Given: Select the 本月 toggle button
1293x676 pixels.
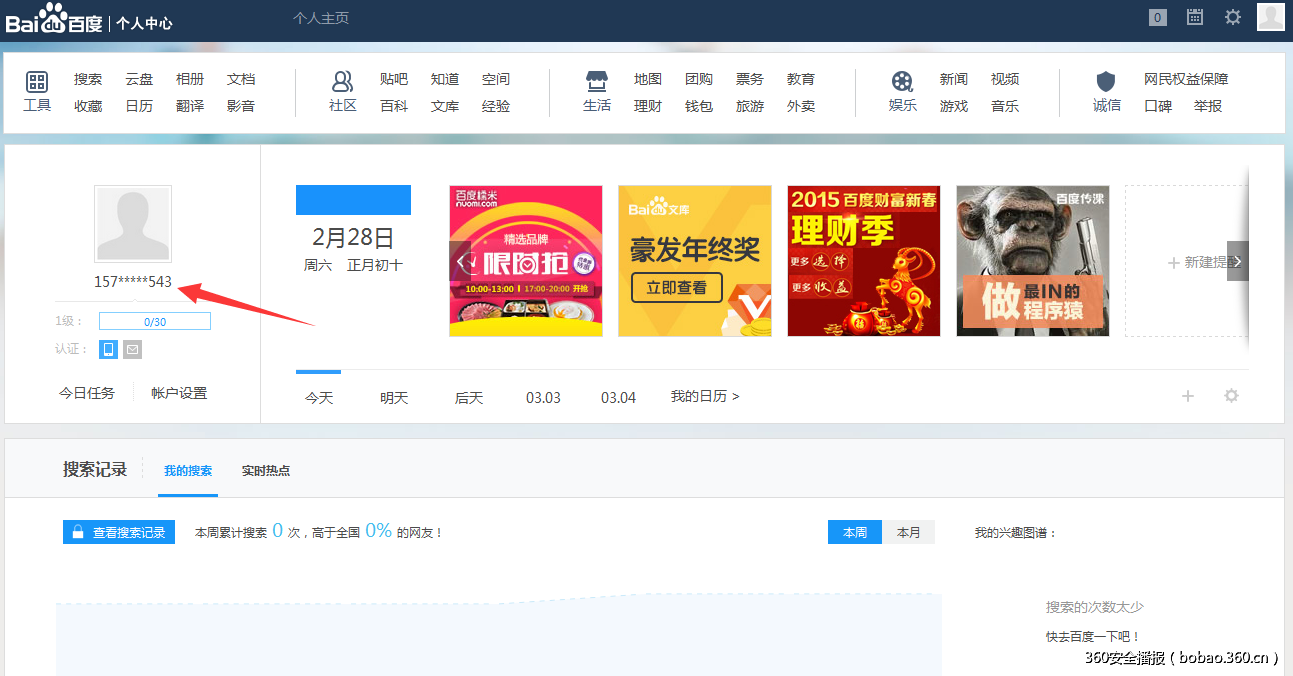Looking at the screenshot, I should (x=908, y=532).
